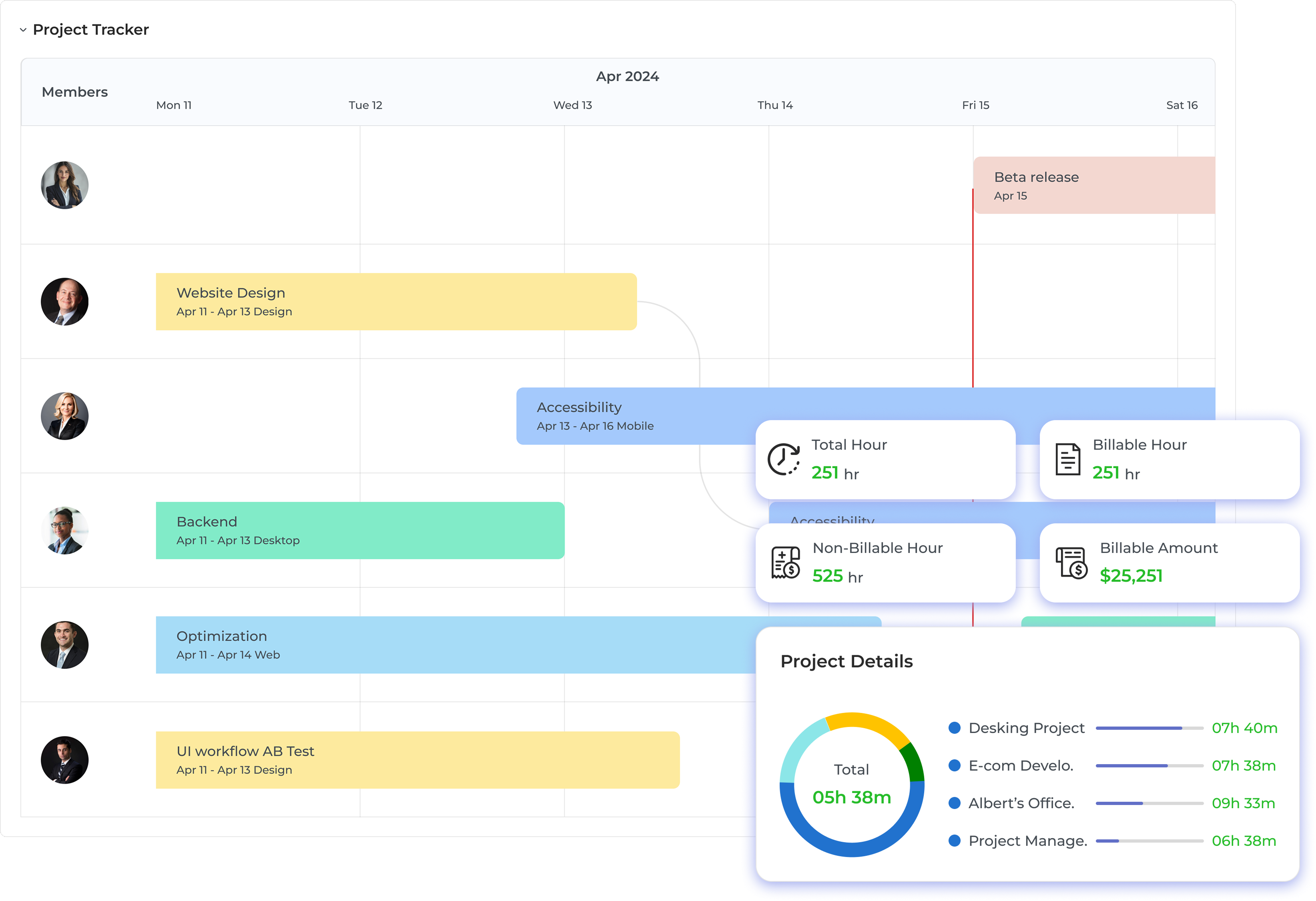Viewport: 1316px width, 901px height.
Task: Select the Fri 15 day header
Action: (x=976, y=105)
